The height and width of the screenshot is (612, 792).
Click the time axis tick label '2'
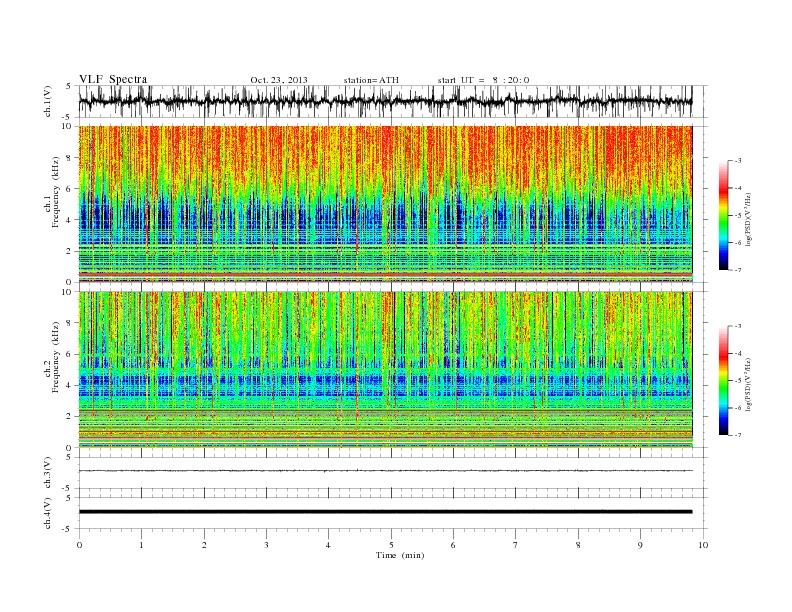tap(204, 545)
